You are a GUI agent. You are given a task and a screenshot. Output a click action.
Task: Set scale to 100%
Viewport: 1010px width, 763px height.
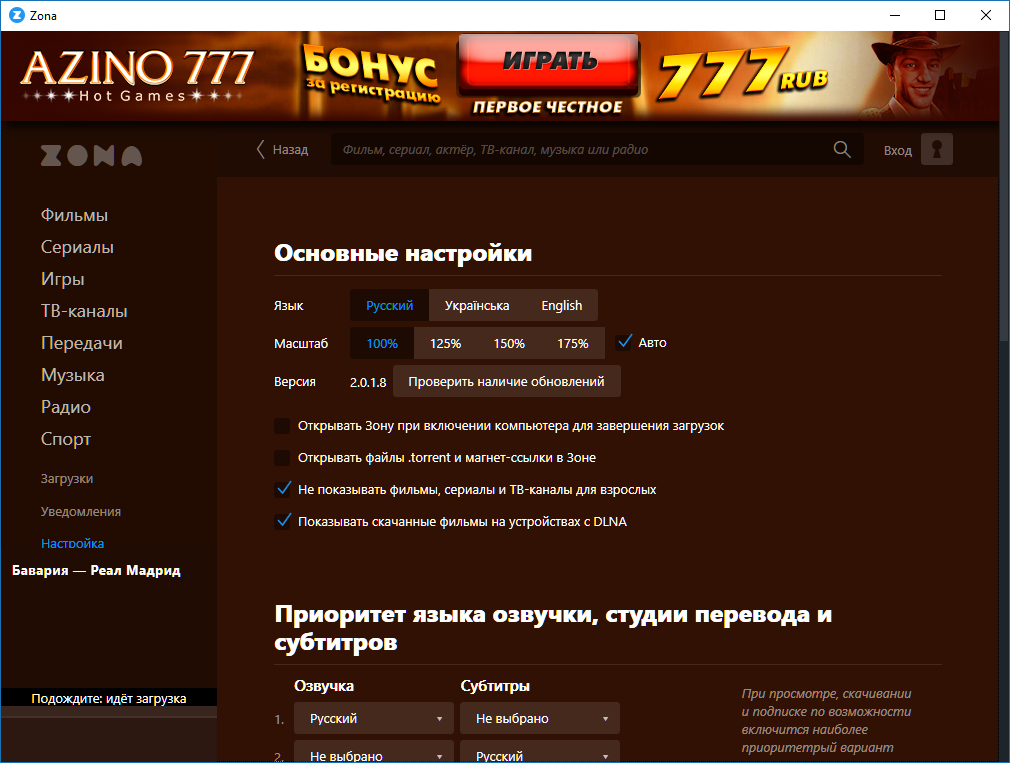382,343
